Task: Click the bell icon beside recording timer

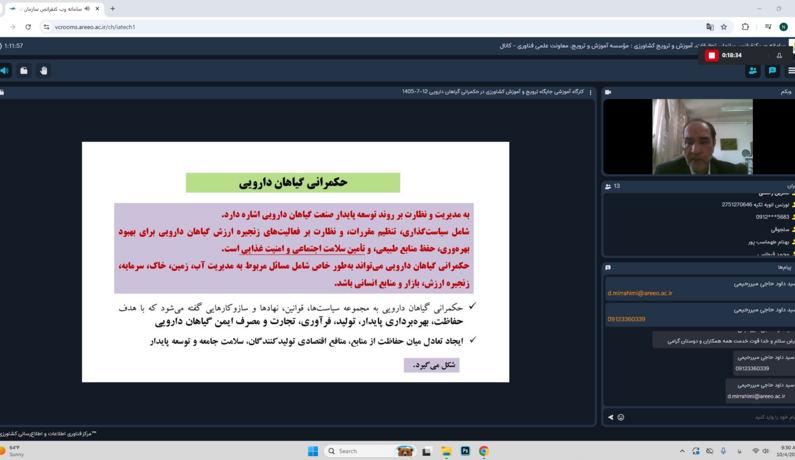Action: coord(779,56)
